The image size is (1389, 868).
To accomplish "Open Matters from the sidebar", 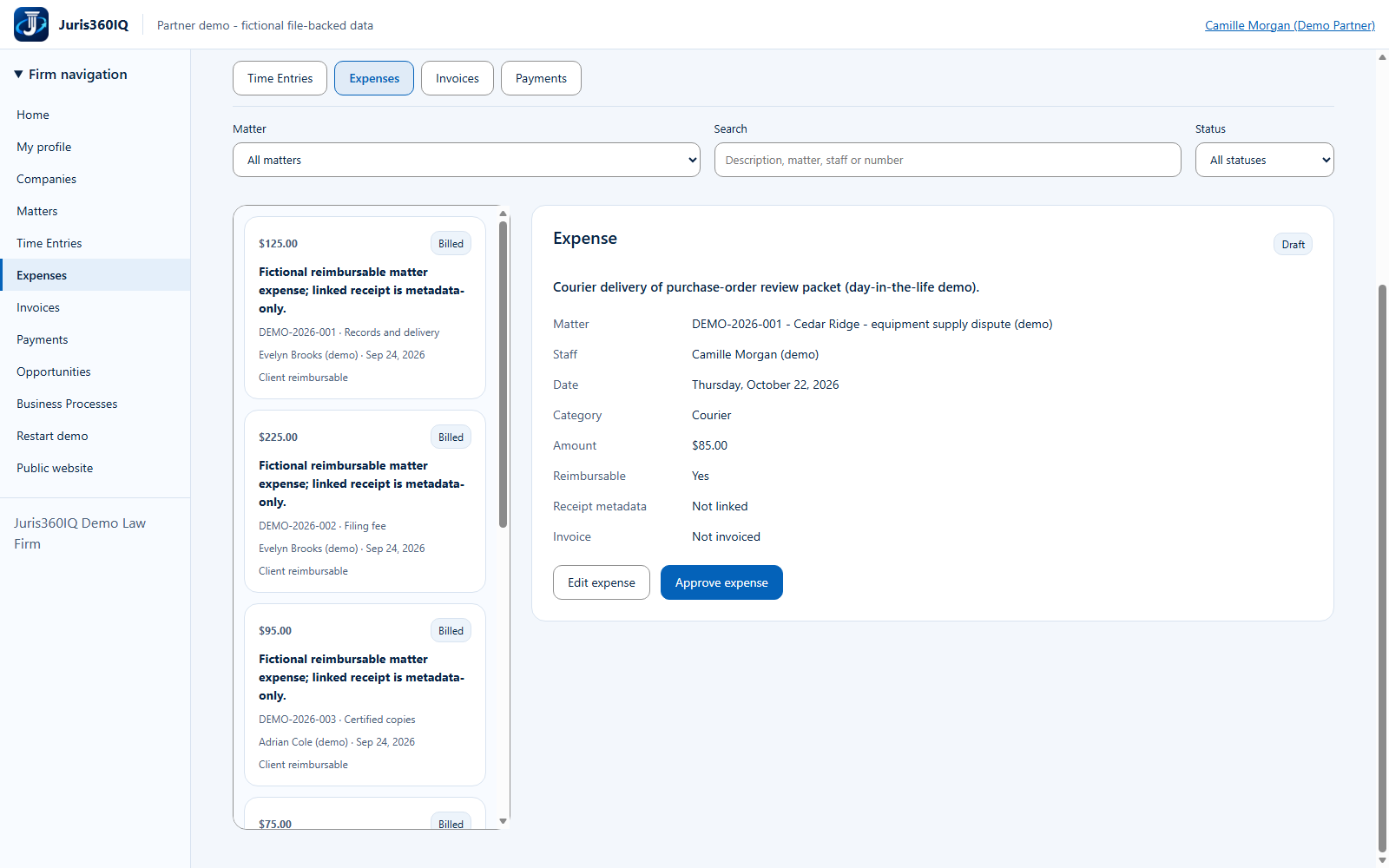I will point(95,211).
